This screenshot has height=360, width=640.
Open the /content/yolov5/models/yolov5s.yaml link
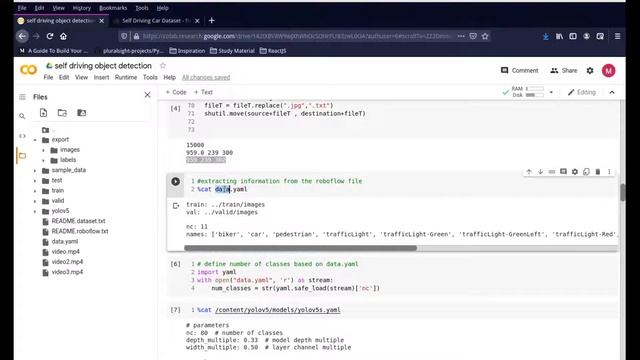coord(278,310)
